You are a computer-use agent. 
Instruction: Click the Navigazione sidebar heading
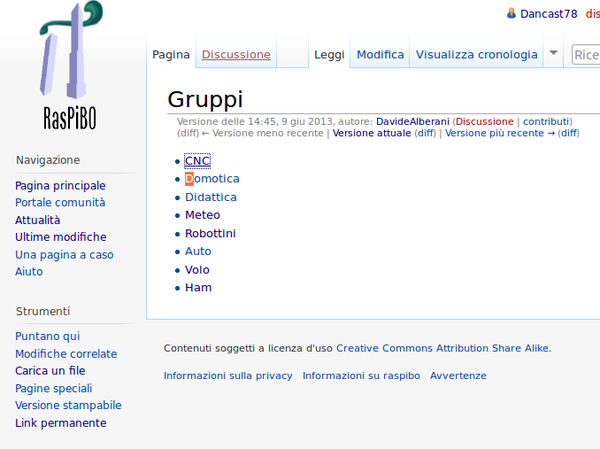48,160
